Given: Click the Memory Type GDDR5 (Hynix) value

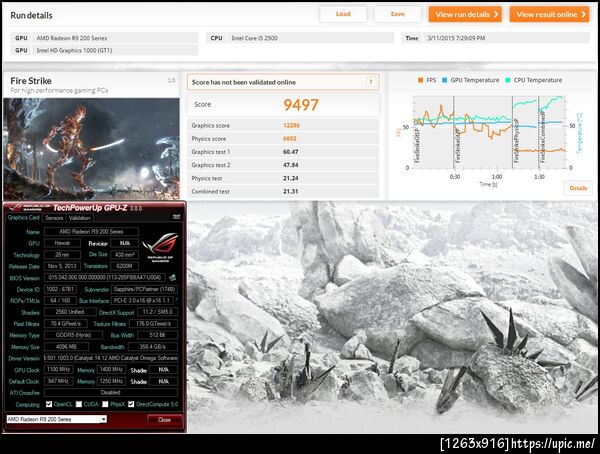Looking at the screenshot, I should 73,335.
